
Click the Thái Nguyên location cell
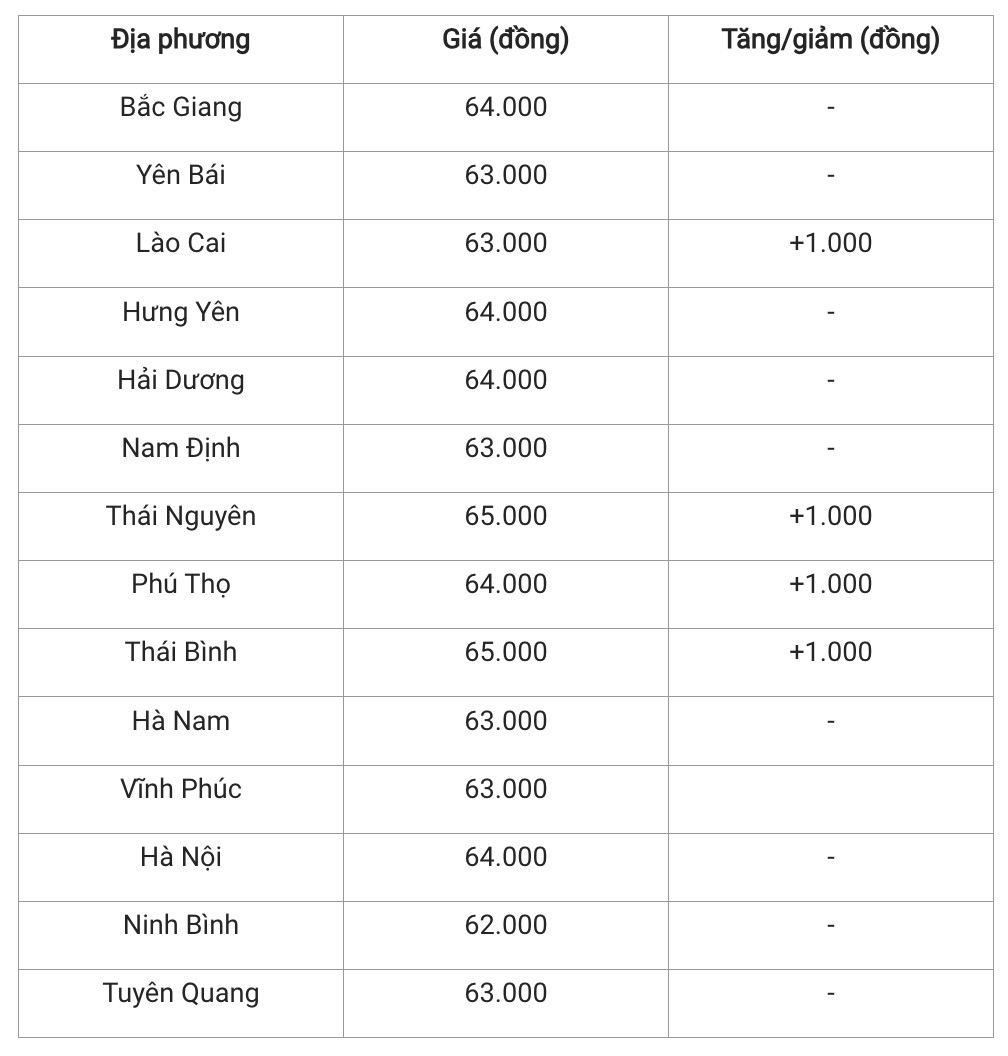(x=181, y=516)
